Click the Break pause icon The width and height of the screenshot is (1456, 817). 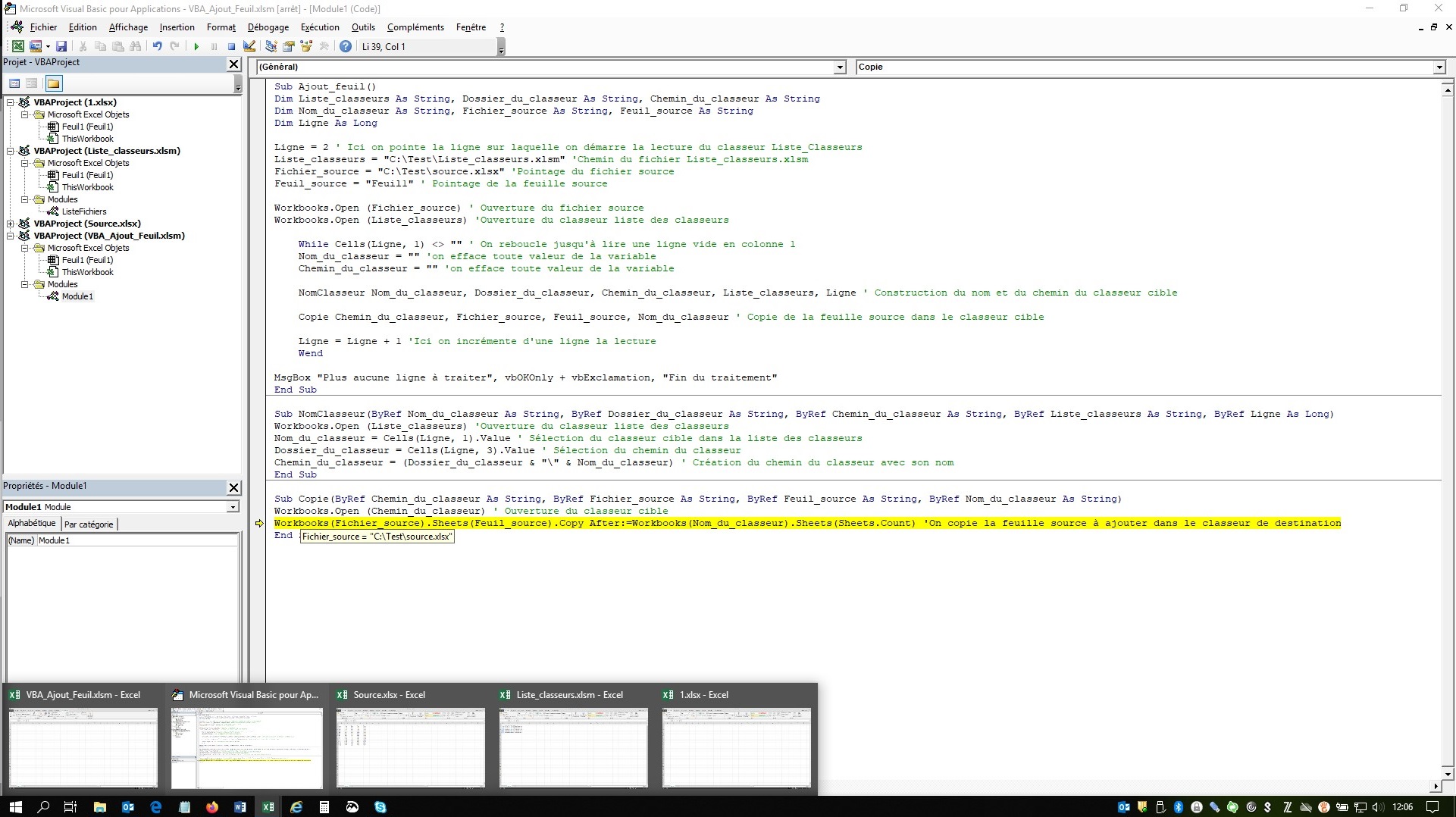pos(214,46)
